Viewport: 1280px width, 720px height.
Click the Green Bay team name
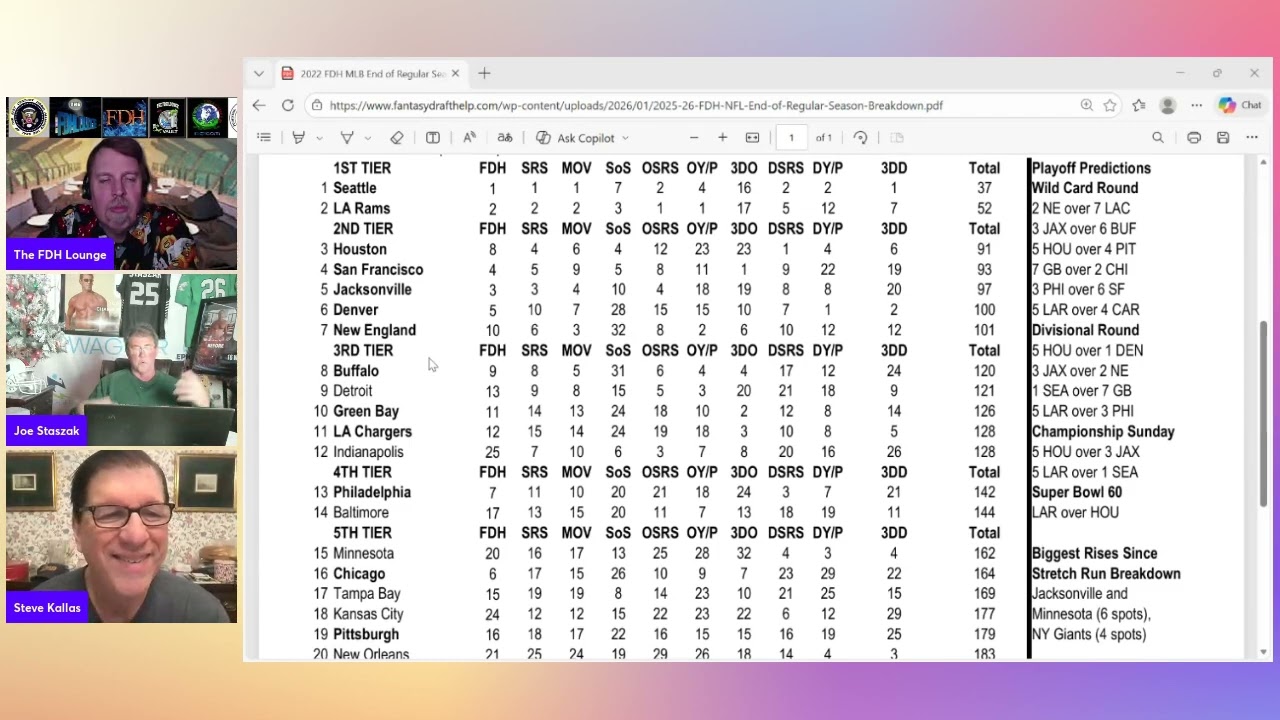[x=366, y=411]
